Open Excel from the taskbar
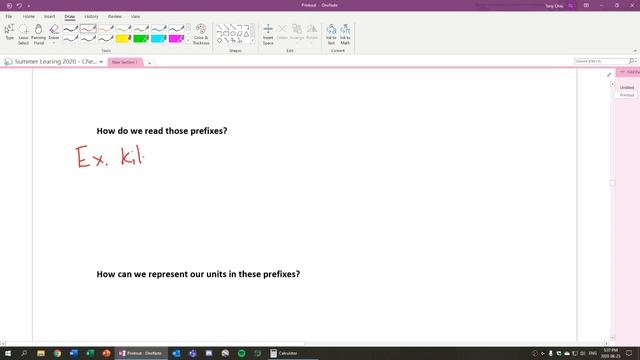This screenshot has height=360, width=640. click(x=90, y=353)
